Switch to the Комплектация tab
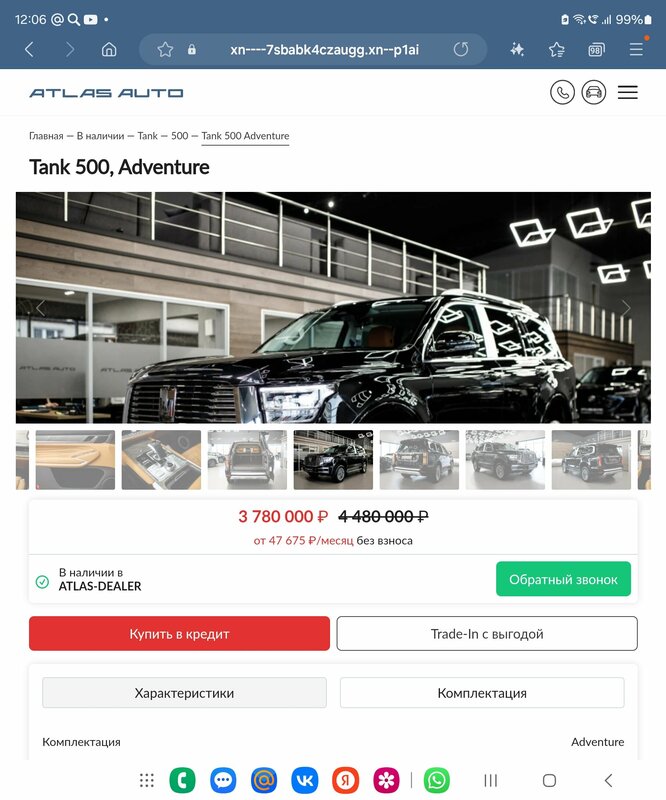Image resolution: width=666 pixels, height=800 pixels. point(482,693)
